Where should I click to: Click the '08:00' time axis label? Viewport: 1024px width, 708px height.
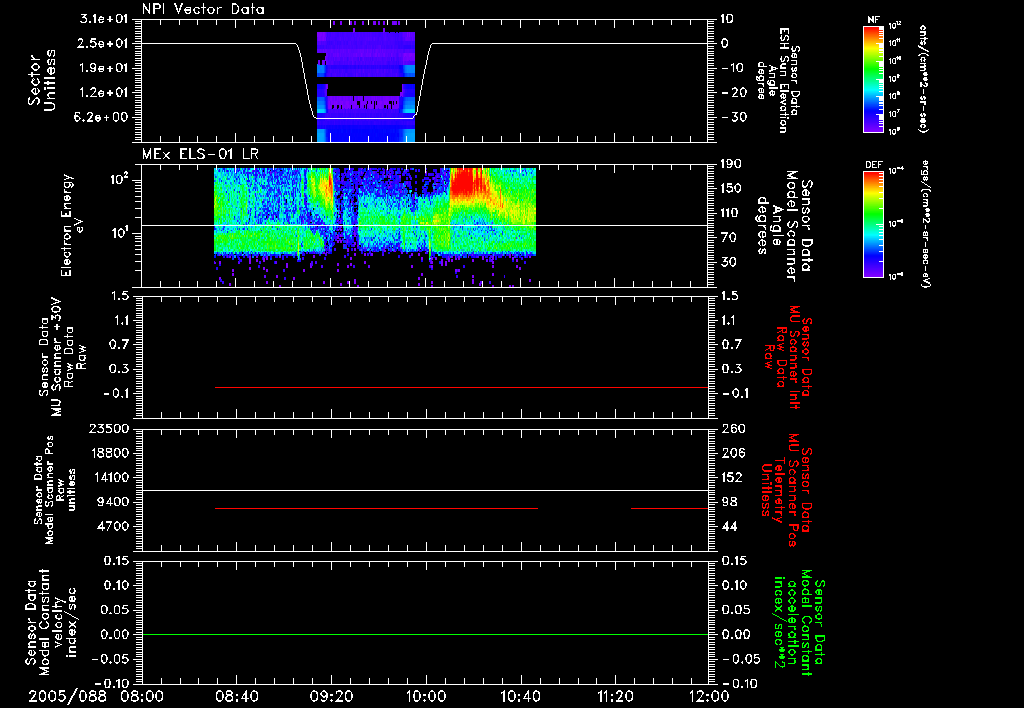point(142,696)
